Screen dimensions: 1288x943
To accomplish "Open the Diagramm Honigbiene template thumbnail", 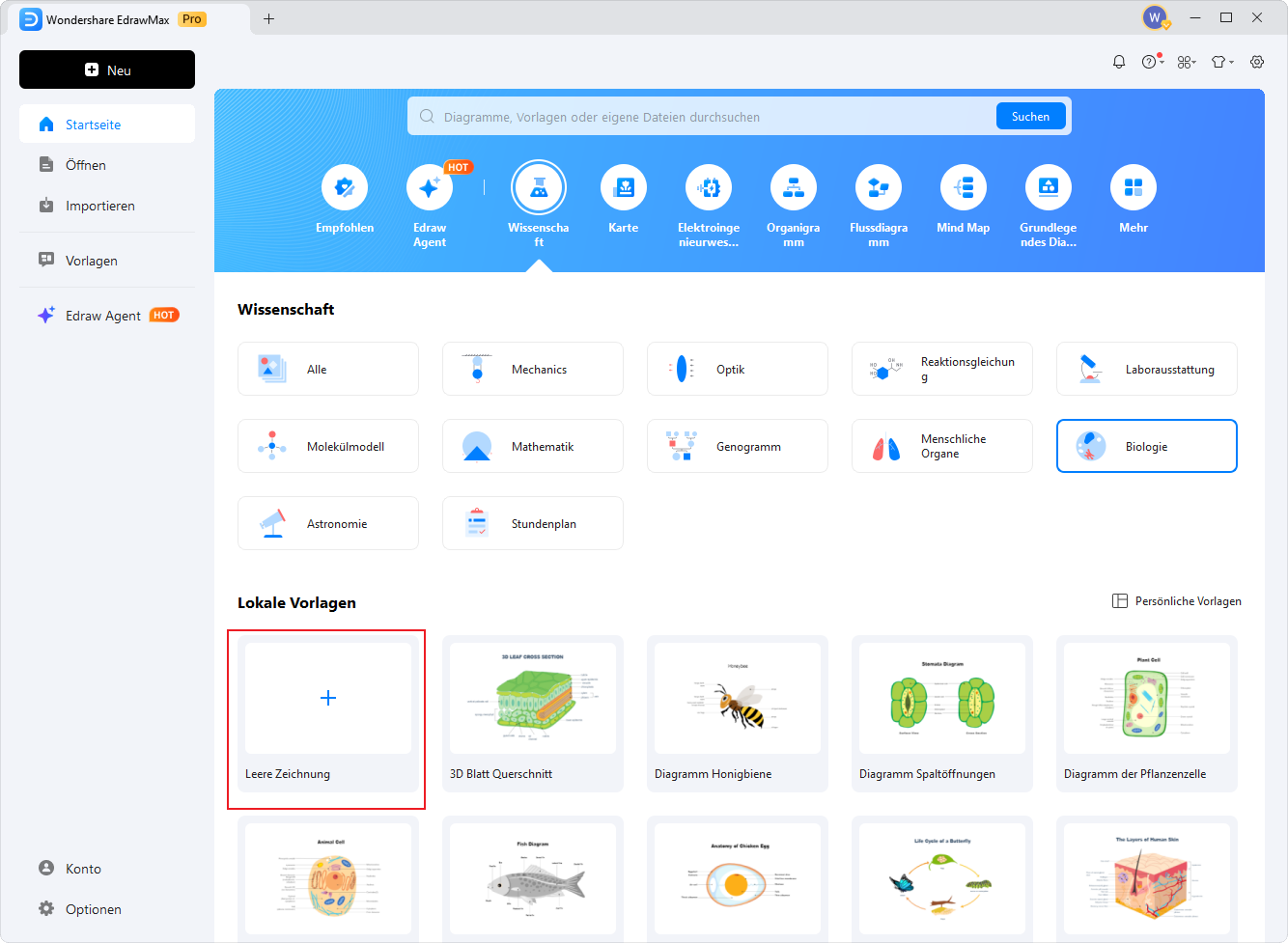I will [738, 699].
